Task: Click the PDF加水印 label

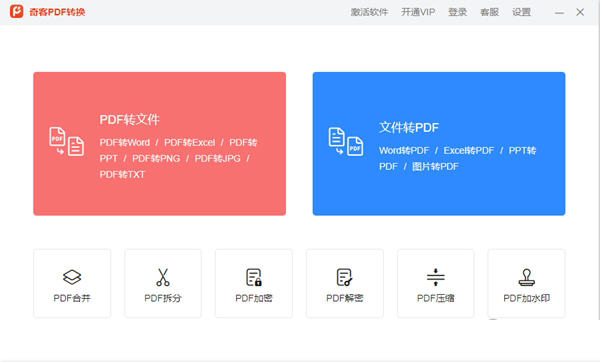Action: 527,298
